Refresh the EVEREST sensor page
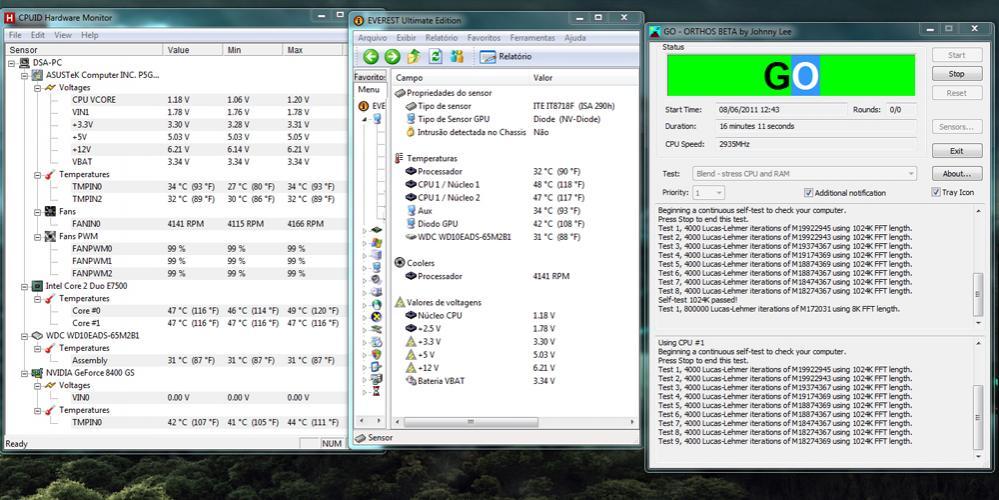The image size is (999, 500). [436, 57]
